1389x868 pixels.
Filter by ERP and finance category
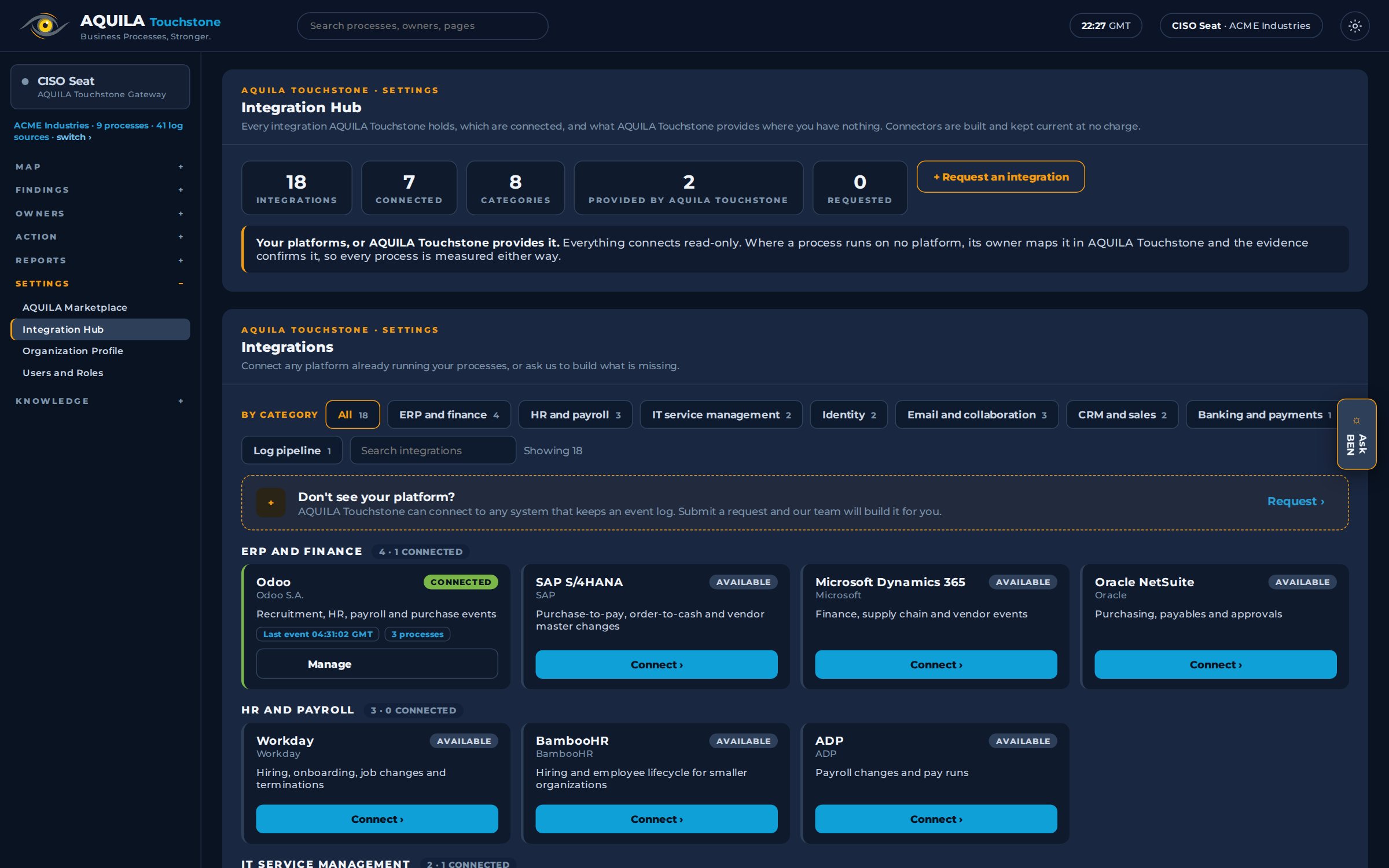point(449,415)
